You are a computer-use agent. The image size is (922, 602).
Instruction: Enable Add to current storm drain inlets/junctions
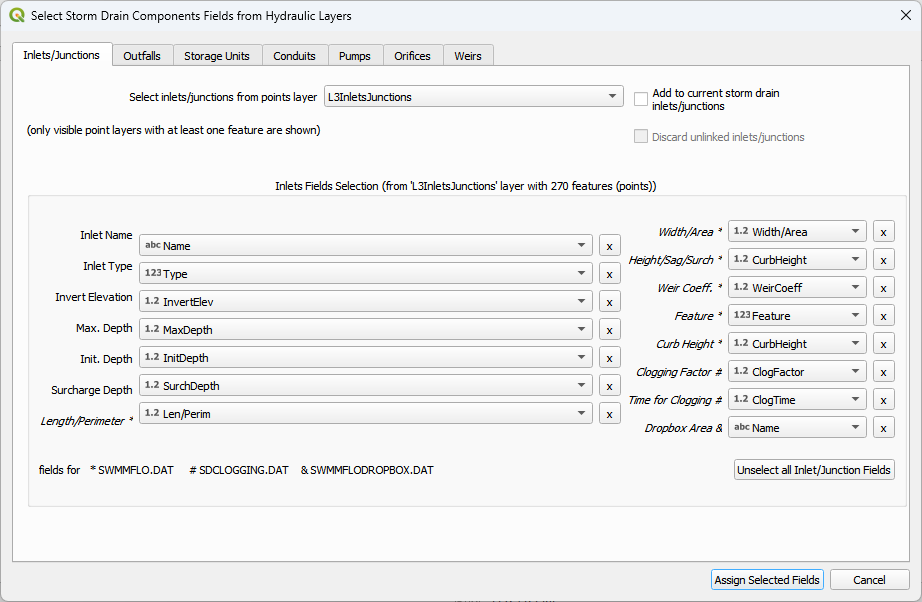click(x=641, y=99)
